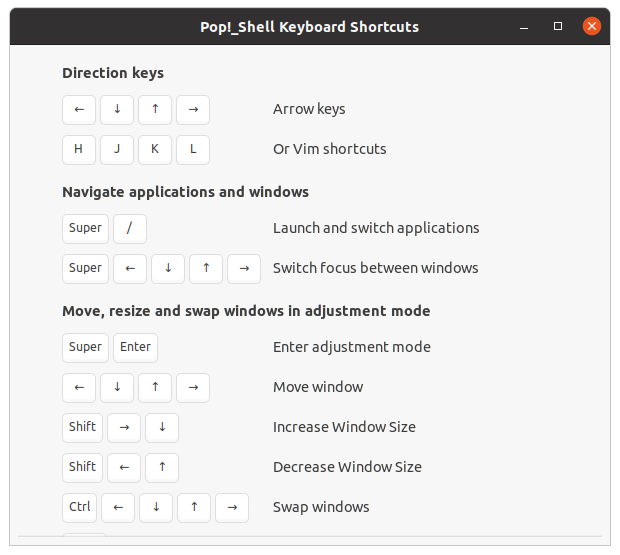
Task: Click right arrow key in Swap windows row
Action: (x=232, y=508)
